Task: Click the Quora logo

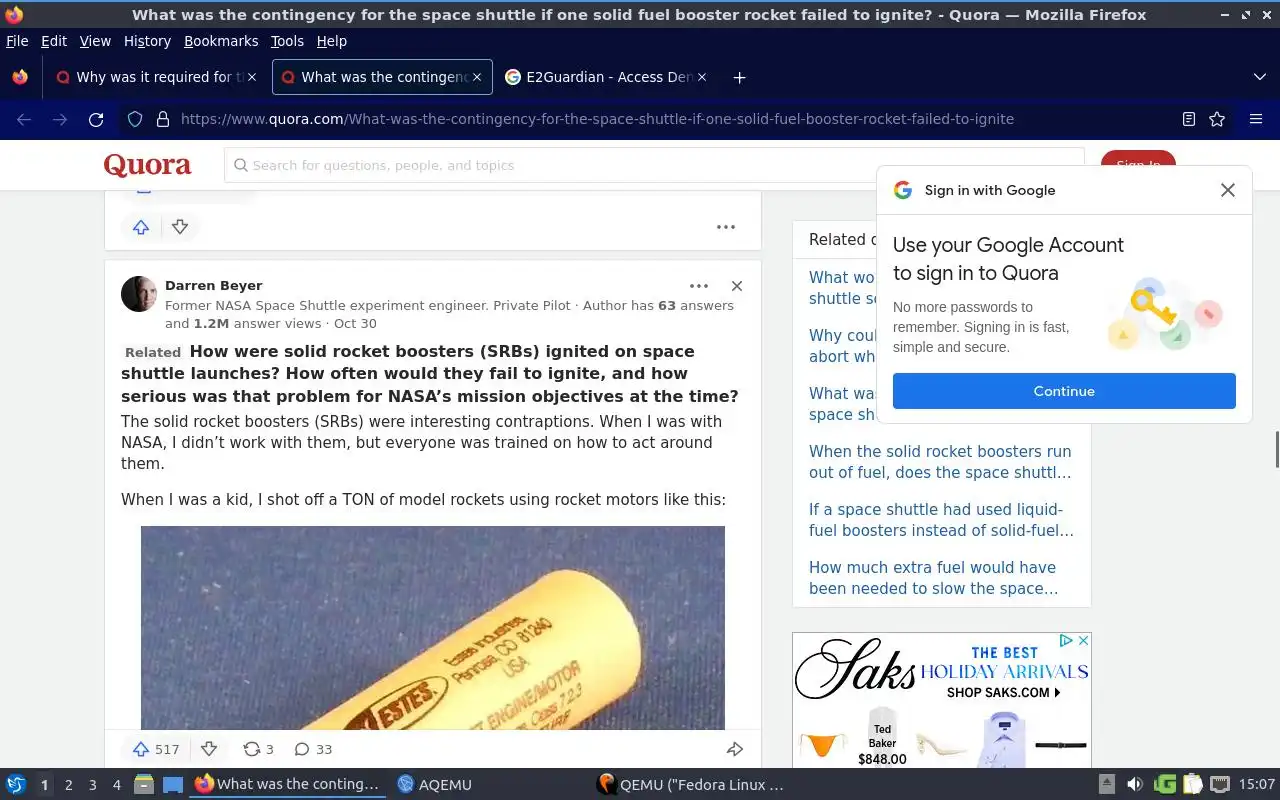Action: pos(147,165)
